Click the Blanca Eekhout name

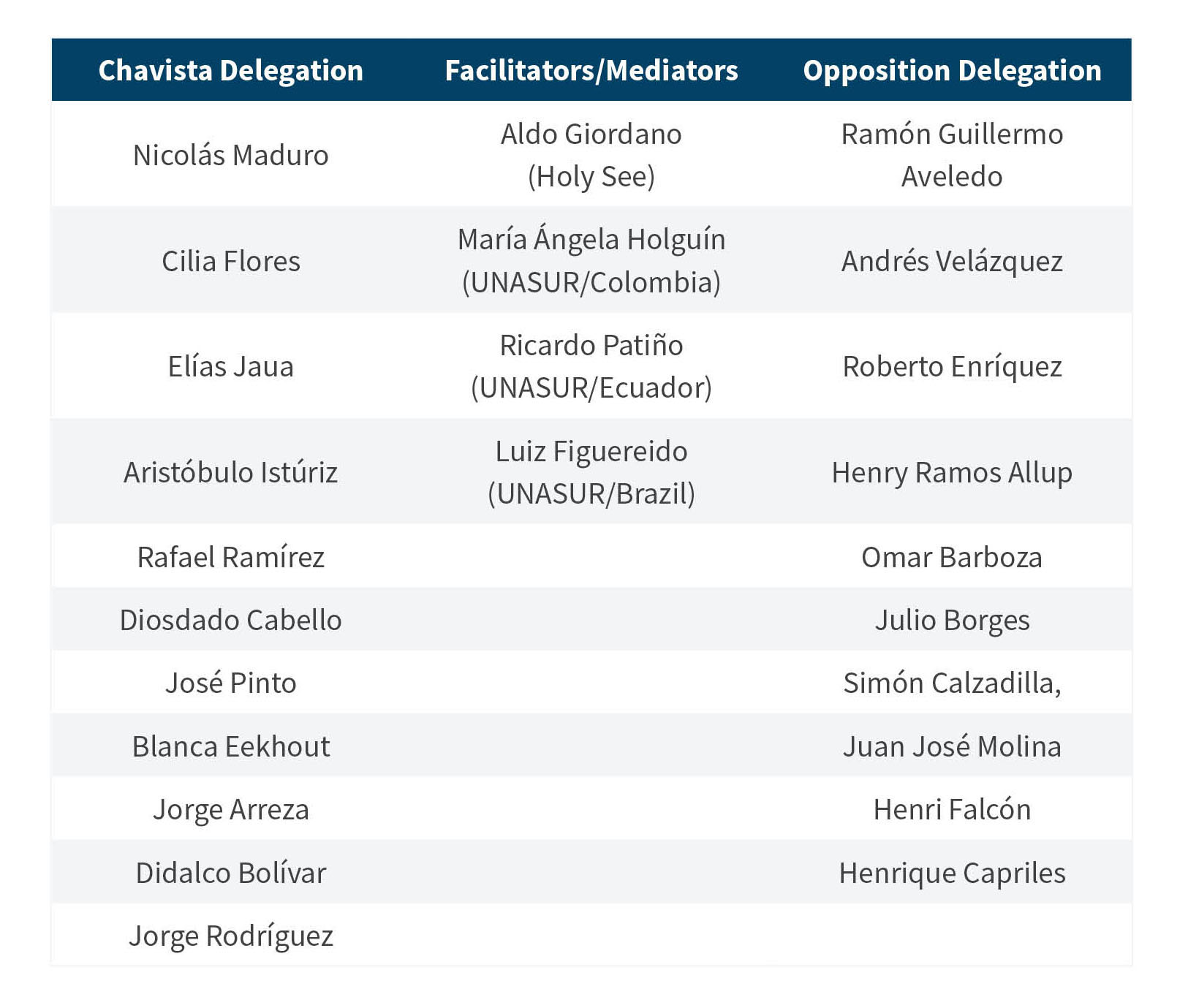click(230, 746)
